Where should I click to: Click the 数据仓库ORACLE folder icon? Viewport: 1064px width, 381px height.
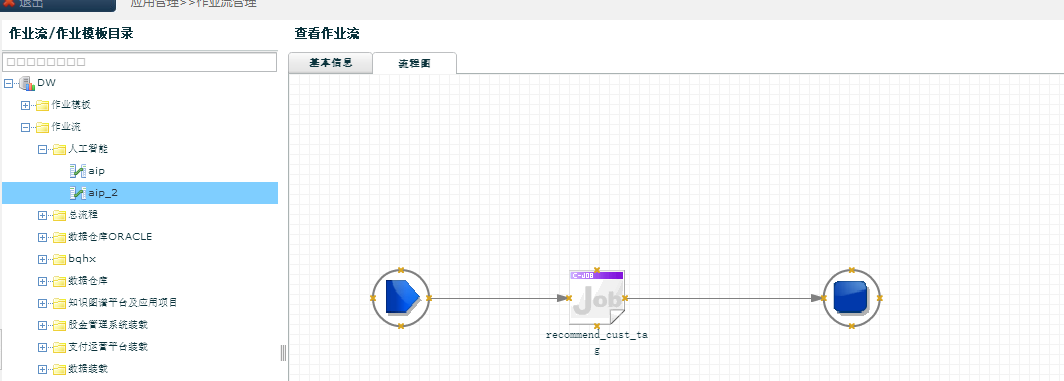coord(60,237)
